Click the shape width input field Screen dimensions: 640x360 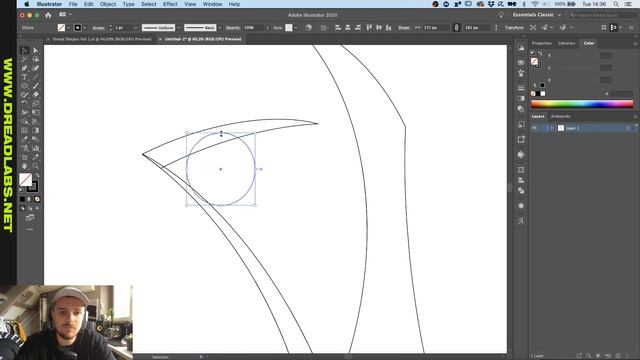click(x=435, y=28)
